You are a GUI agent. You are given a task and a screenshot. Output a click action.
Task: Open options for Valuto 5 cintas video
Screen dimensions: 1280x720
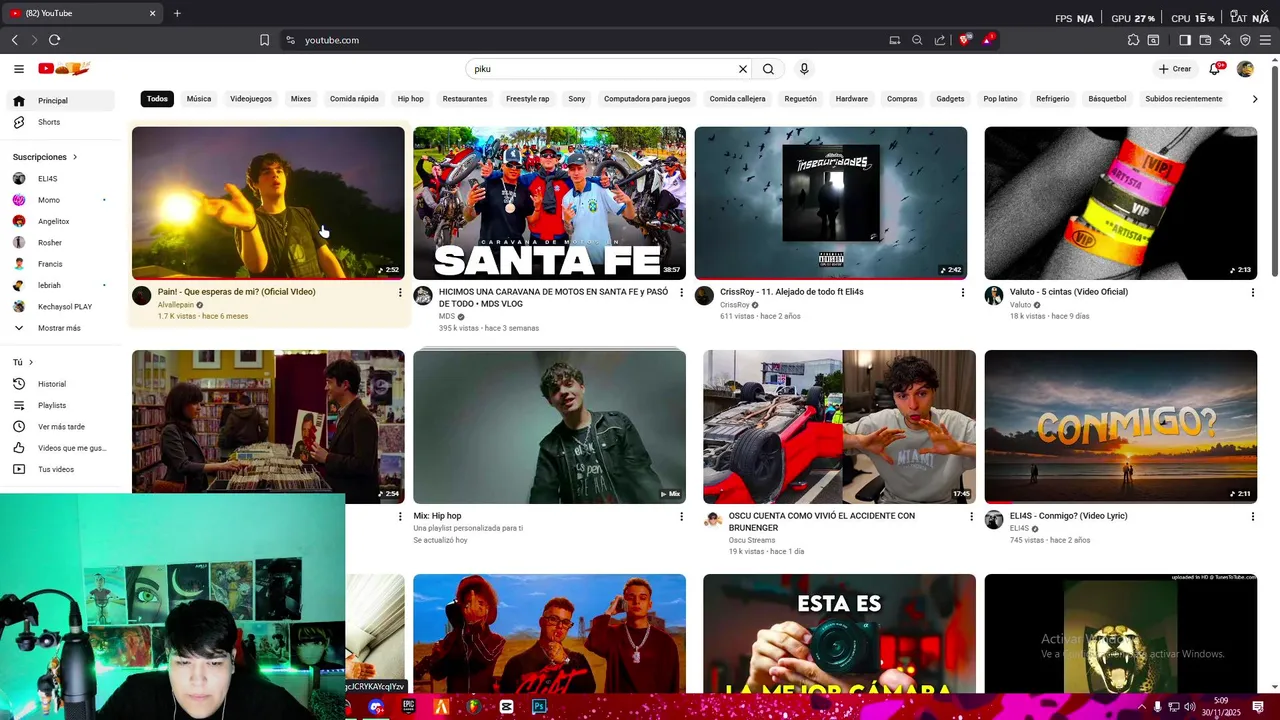point(1252,293)
